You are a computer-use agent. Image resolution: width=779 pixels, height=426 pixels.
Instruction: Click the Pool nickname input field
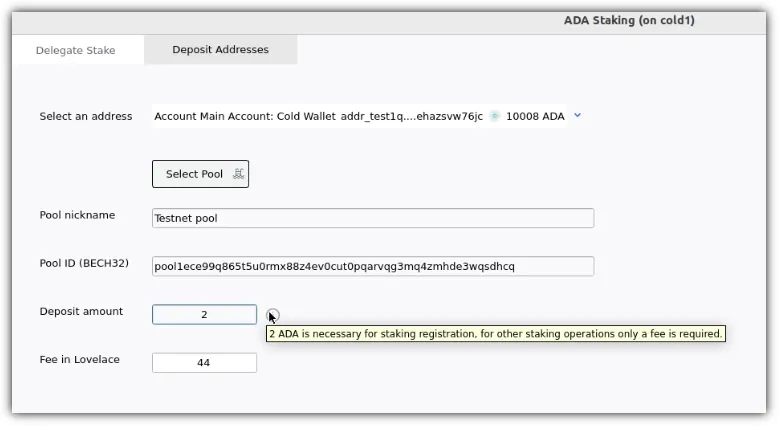click(x=373, y=218)
